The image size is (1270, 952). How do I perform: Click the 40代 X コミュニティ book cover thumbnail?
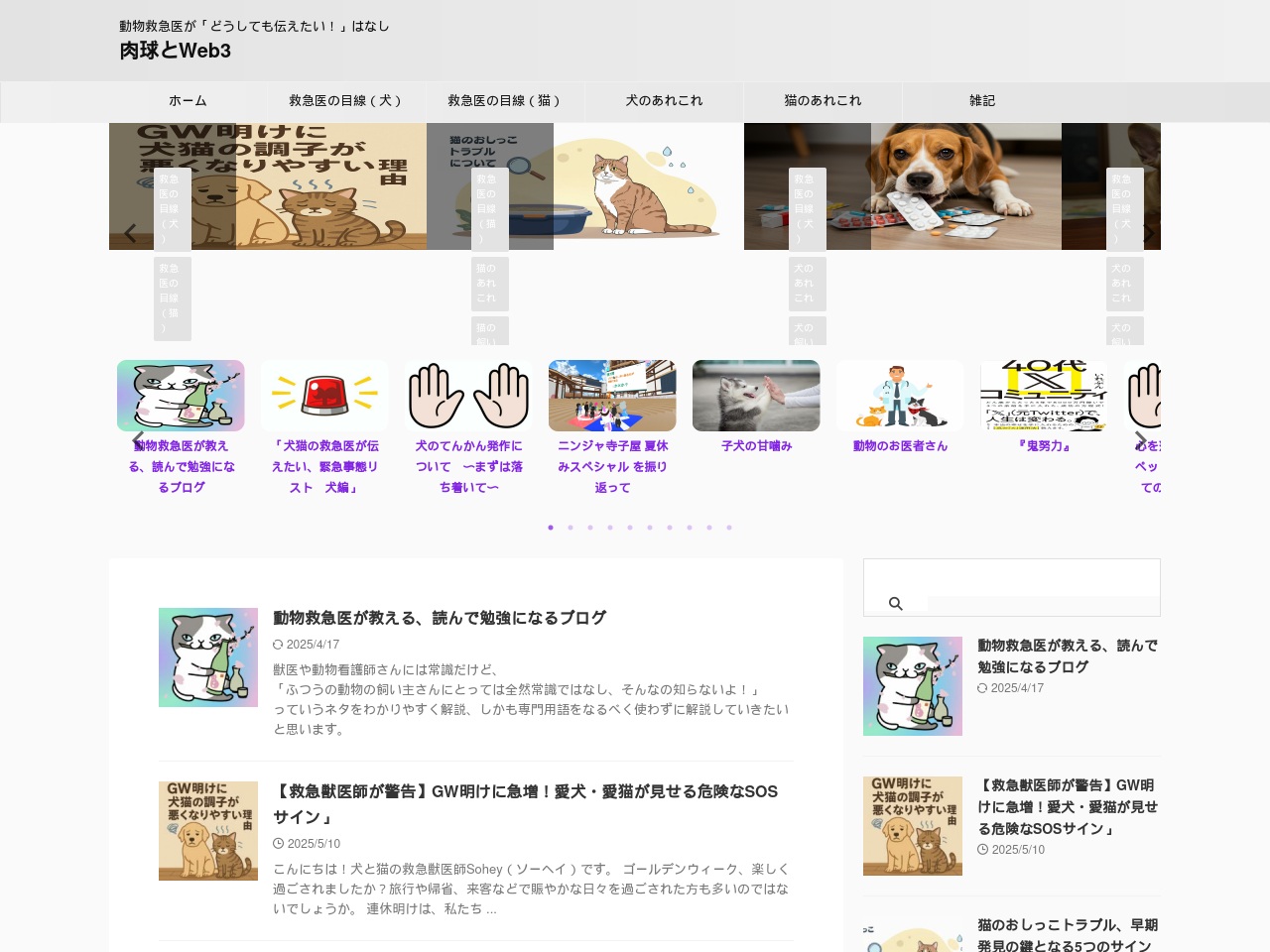(x=1044, y=396)
